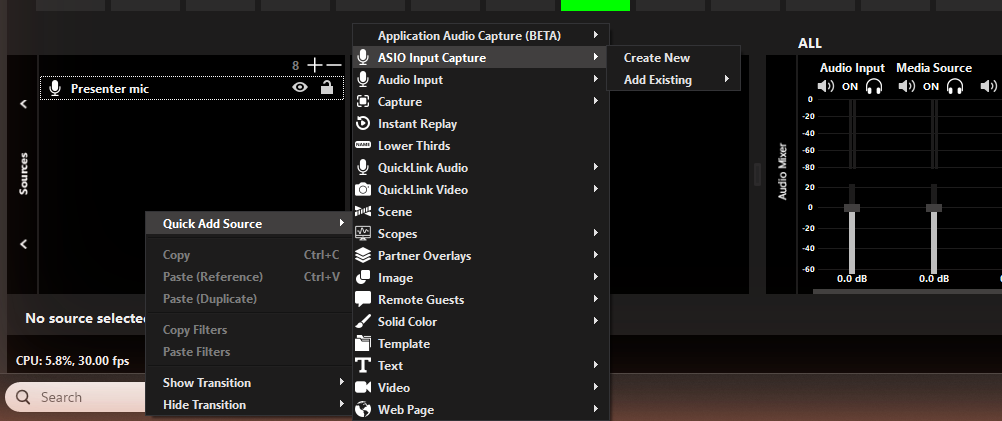Toggle Presenter mic visibility eye
The image size is (1002, 421).
click(300, 88)
